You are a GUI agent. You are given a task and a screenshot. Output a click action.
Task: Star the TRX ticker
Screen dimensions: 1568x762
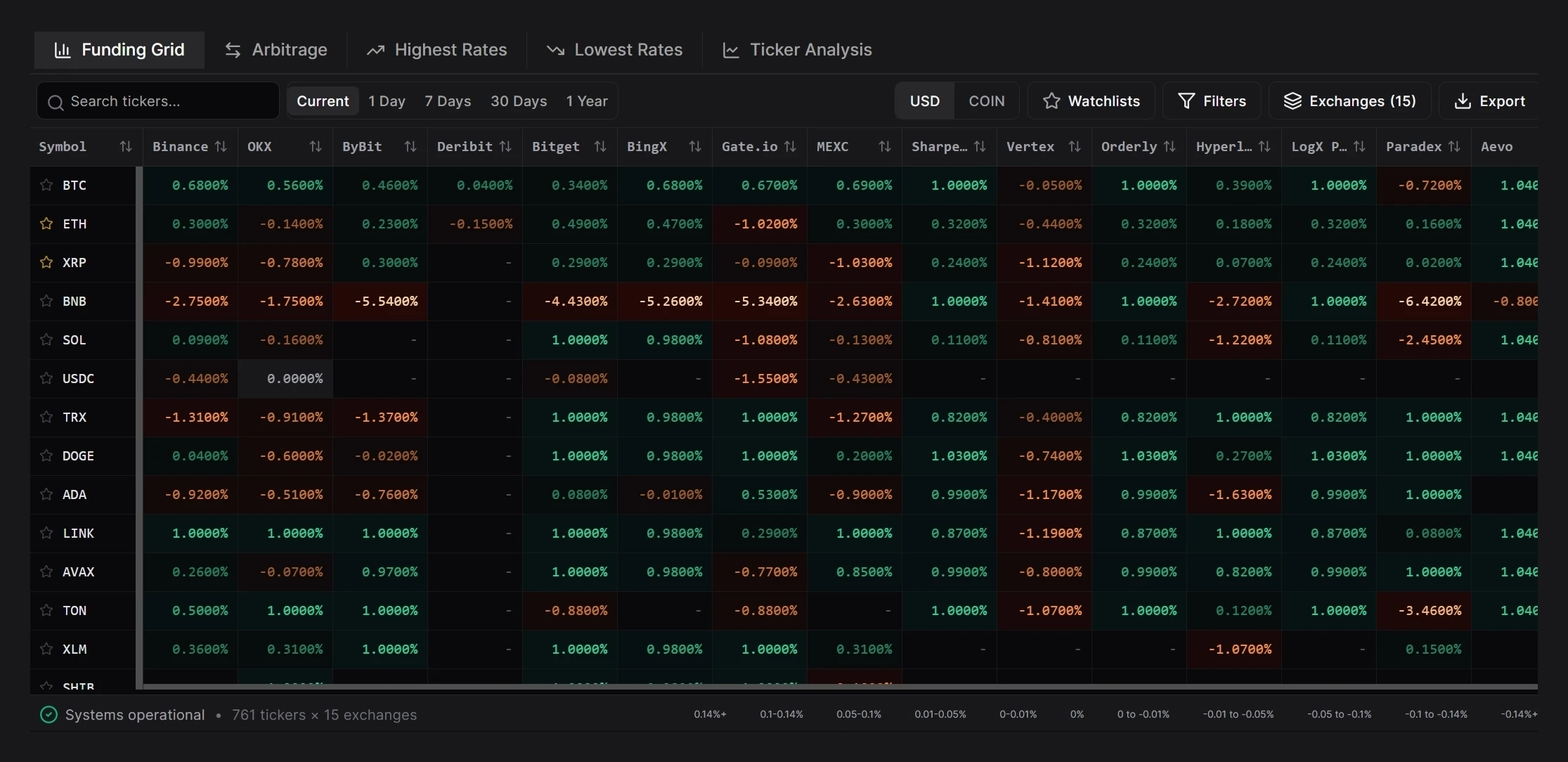pos(46,417)
